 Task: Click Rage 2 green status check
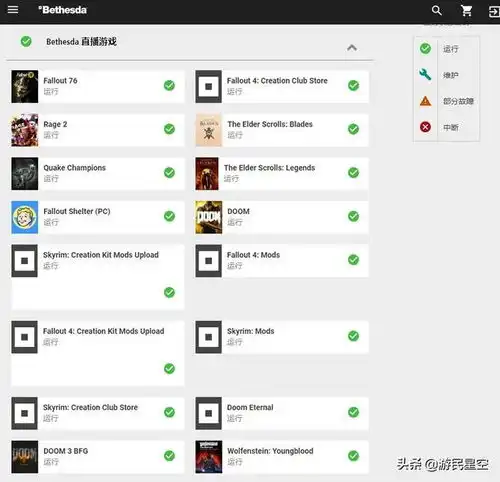pos(169,129)
